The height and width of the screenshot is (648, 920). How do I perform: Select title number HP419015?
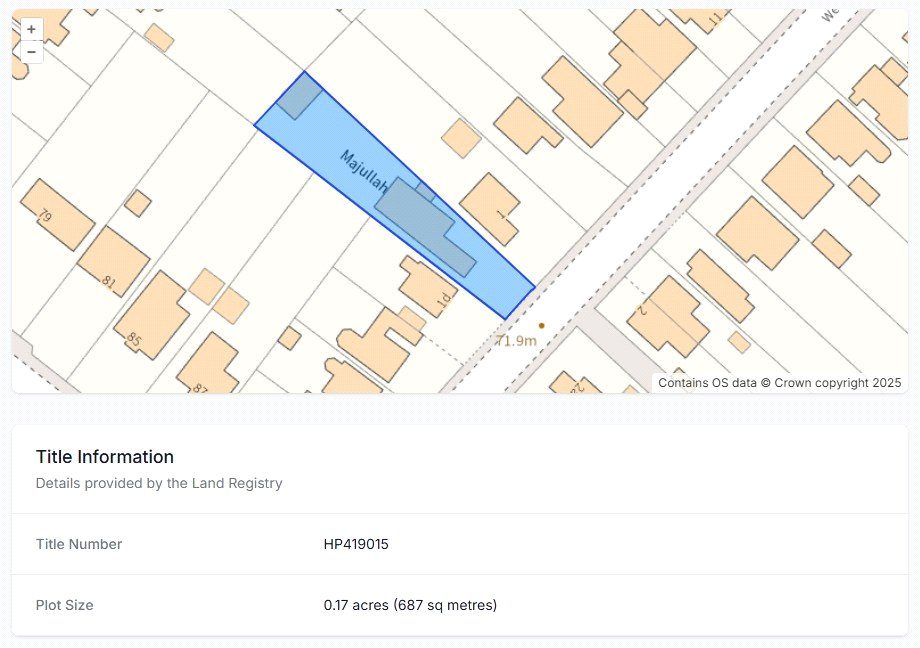[x=356, y=544]
